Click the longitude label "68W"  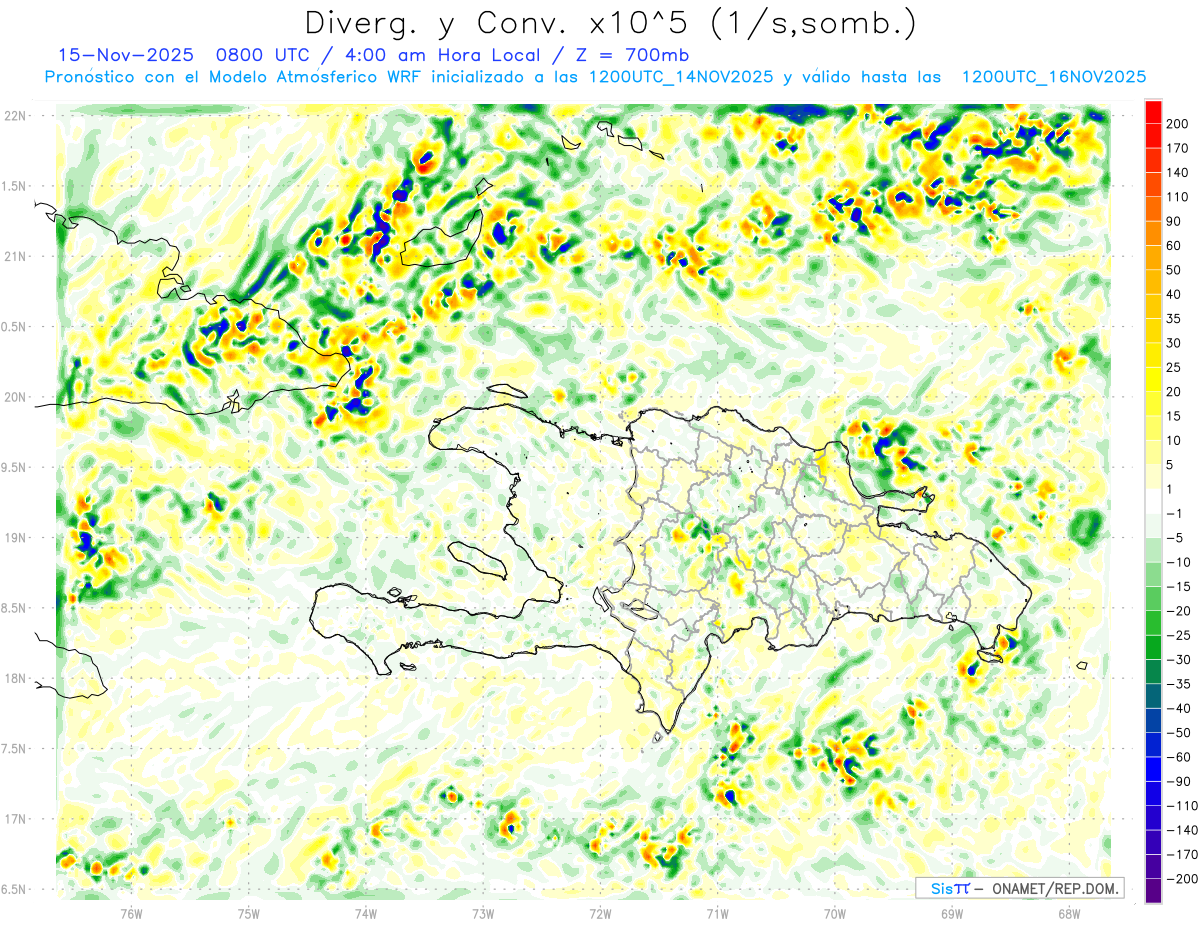1069,914
